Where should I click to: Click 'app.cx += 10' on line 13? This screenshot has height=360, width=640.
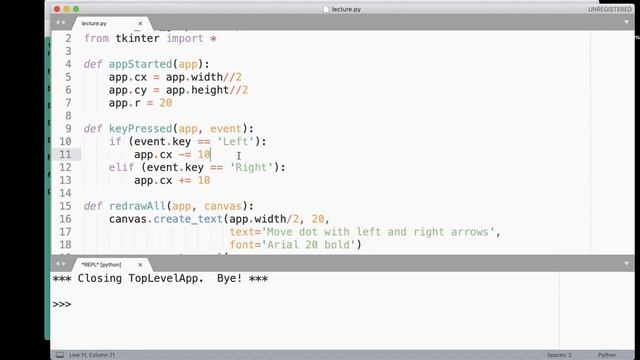pos(172,180)
